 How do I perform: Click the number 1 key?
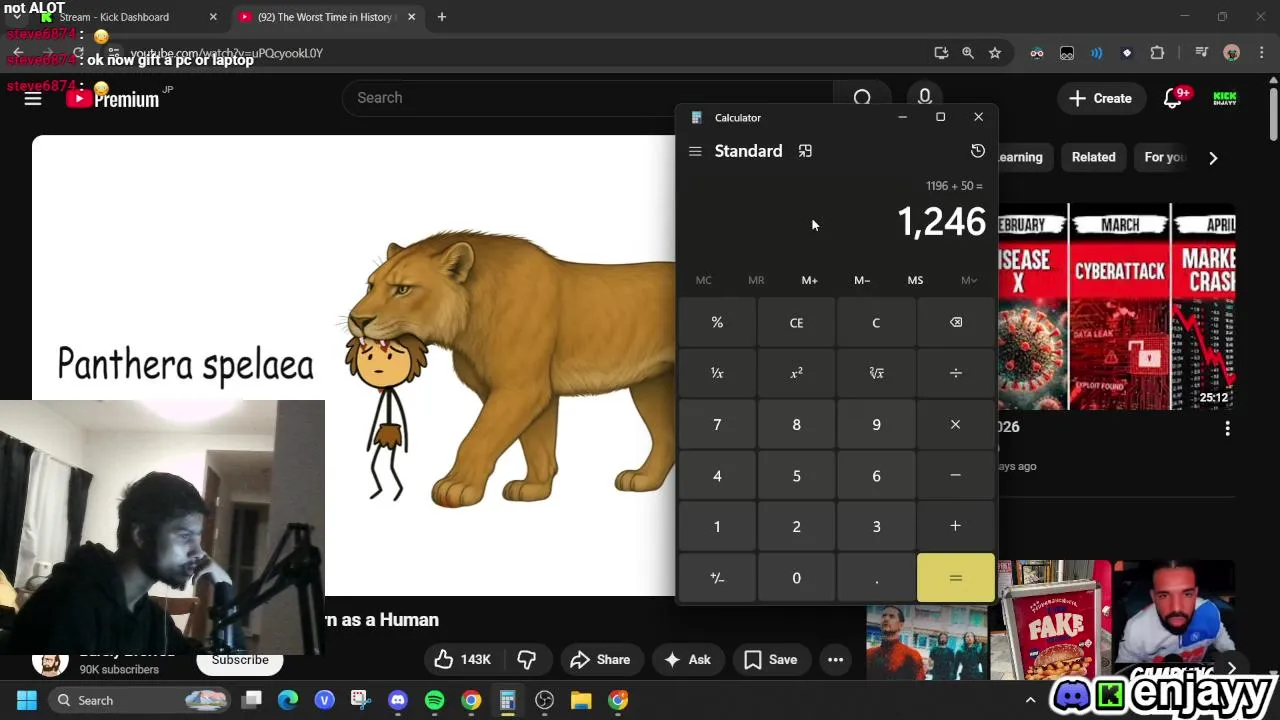pos(717,526)
